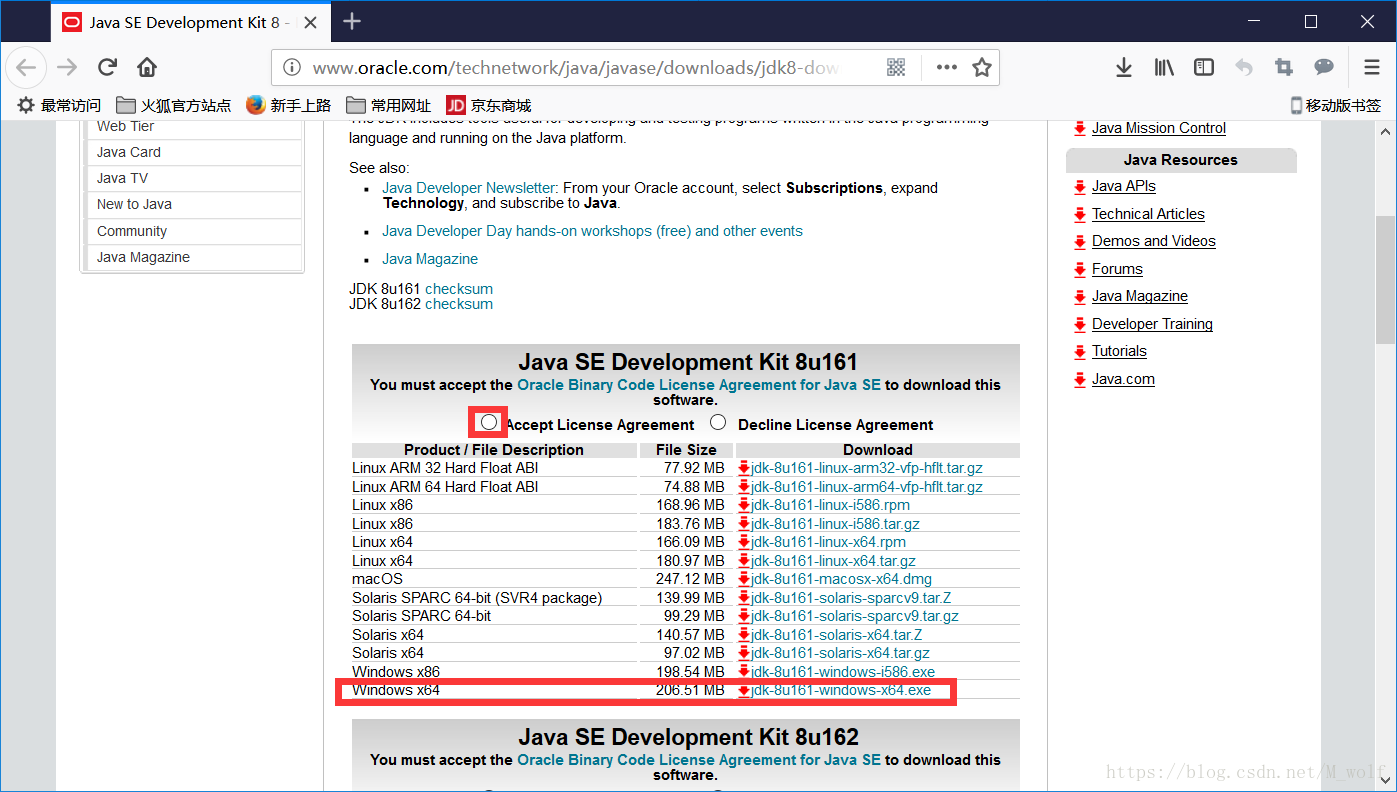1397x792 pixels.
Task: Open 移动版书签 mobile bookmarks
Action: coord(1336,105)
